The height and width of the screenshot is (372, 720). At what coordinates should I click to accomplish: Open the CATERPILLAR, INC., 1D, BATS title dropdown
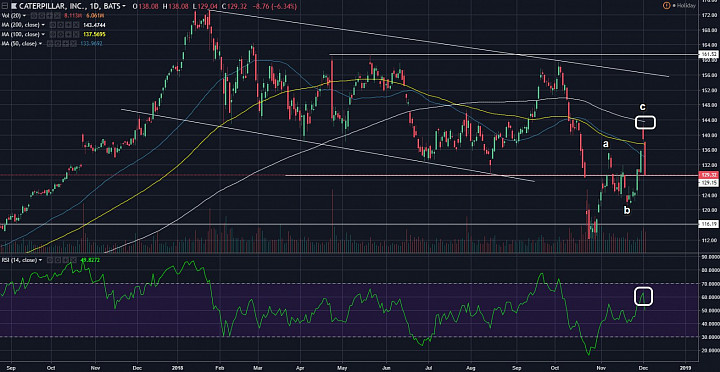124,6
